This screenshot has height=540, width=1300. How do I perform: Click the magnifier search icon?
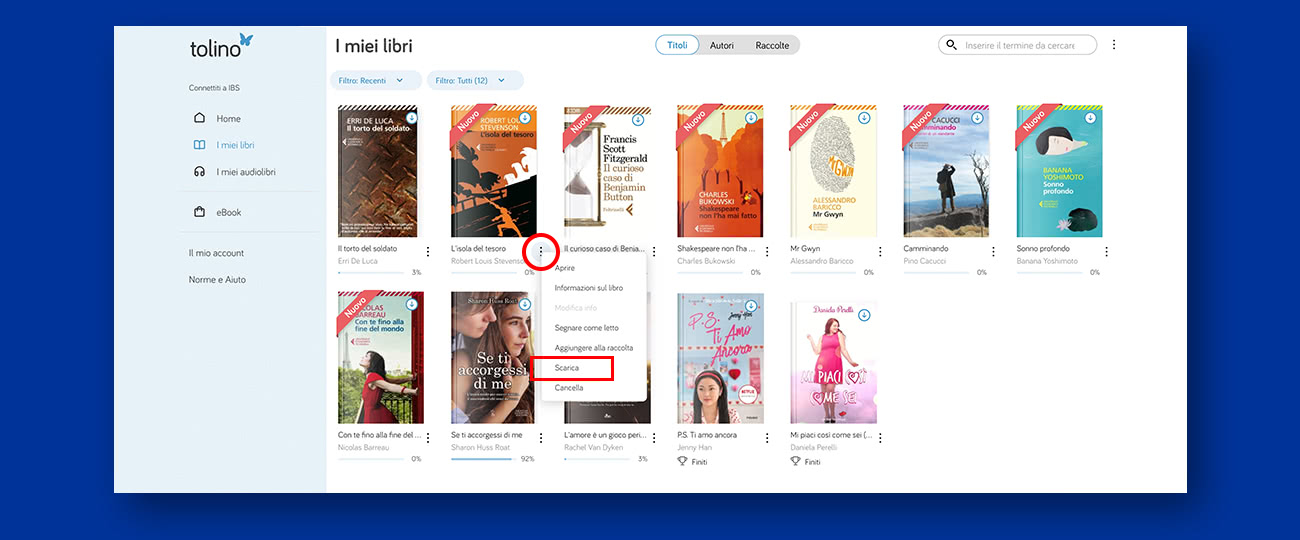click(x=952, y=45)
